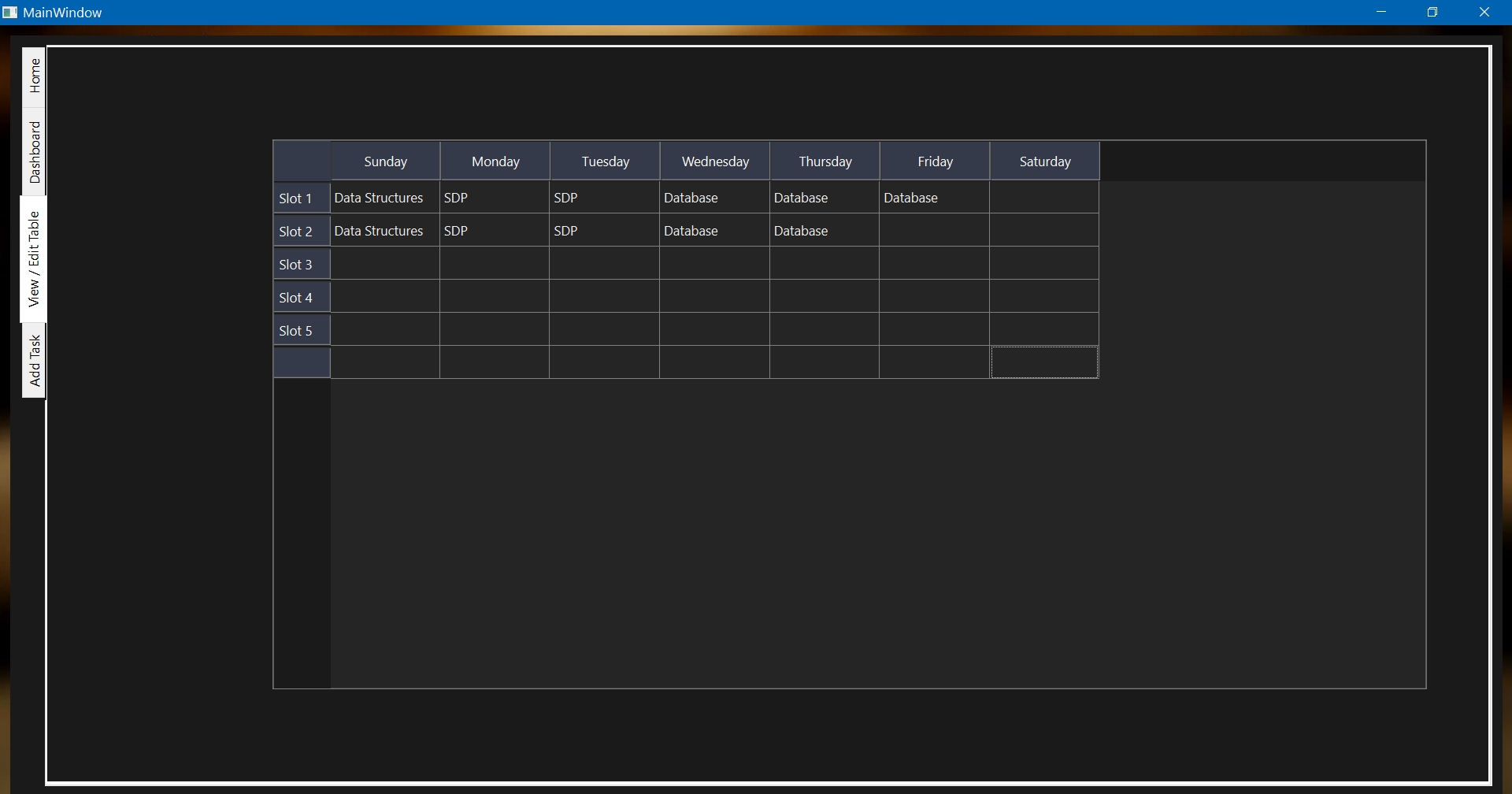Click the Monday column header
Image resolution: width=1512 pixels, height=794 pixels.
pos(495,161)
